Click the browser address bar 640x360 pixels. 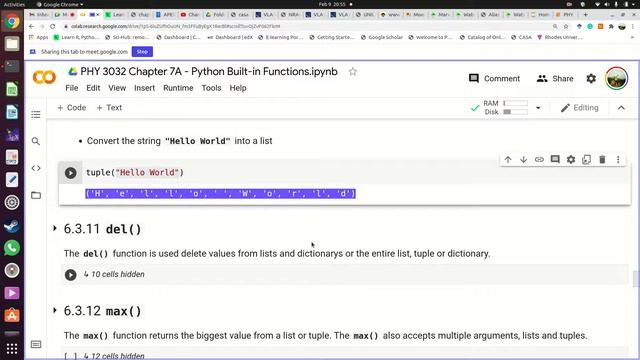306,26
